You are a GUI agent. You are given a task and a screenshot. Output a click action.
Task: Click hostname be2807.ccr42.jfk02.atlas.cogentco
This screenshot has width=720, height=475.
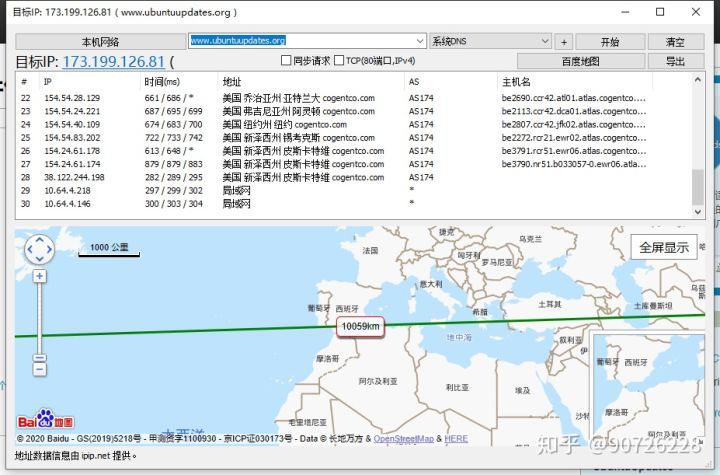pyautogui.click(x=574, y=124)
